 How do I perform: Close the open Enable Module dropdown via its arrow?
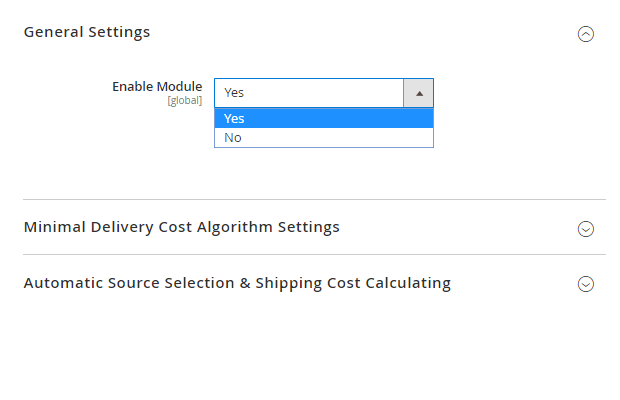(x=418, y=93)
